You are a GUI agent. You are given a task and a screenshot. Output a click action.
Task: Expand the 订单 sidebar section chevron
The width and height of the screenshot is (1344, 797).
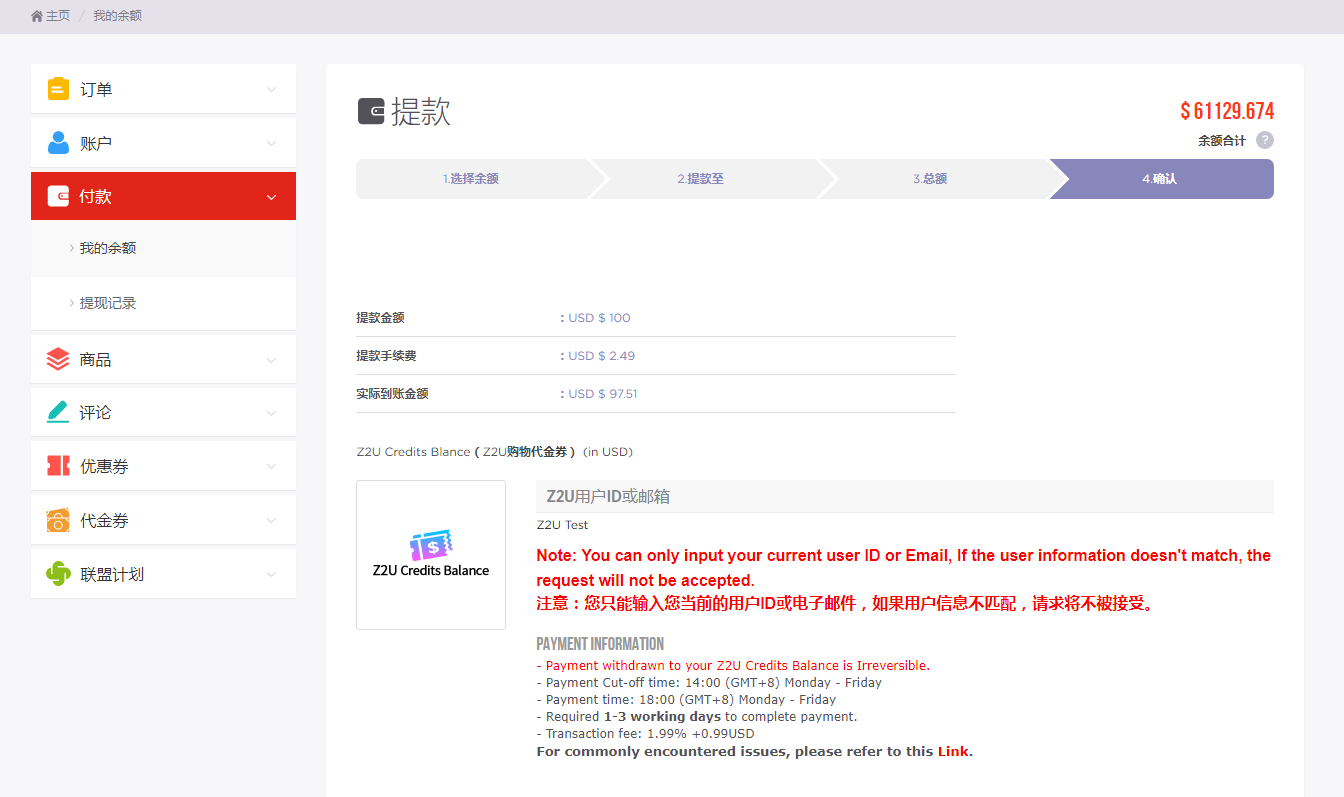[x=271, y=89]
